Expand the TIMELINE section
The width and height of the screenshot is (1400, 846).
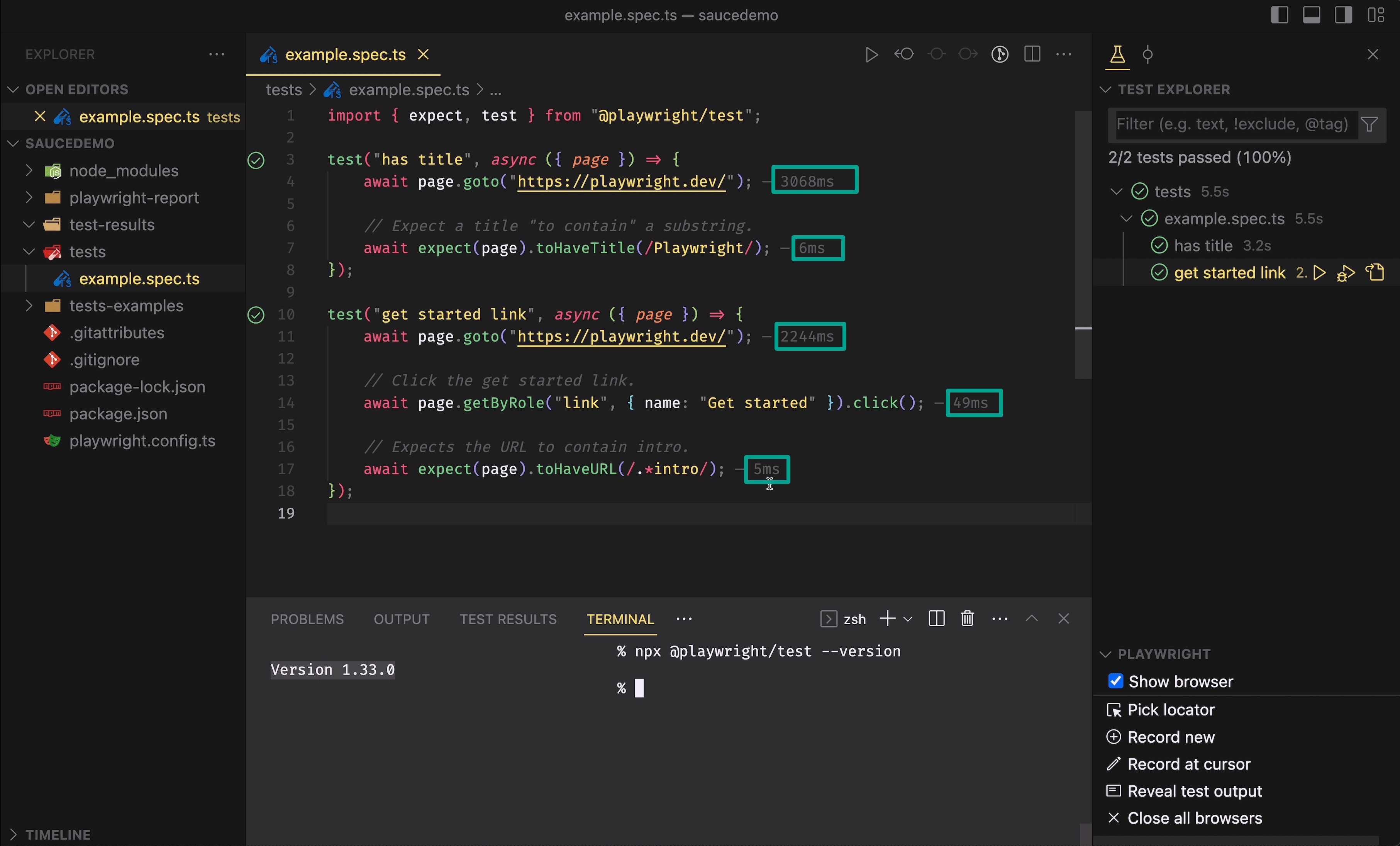point(14,835)
